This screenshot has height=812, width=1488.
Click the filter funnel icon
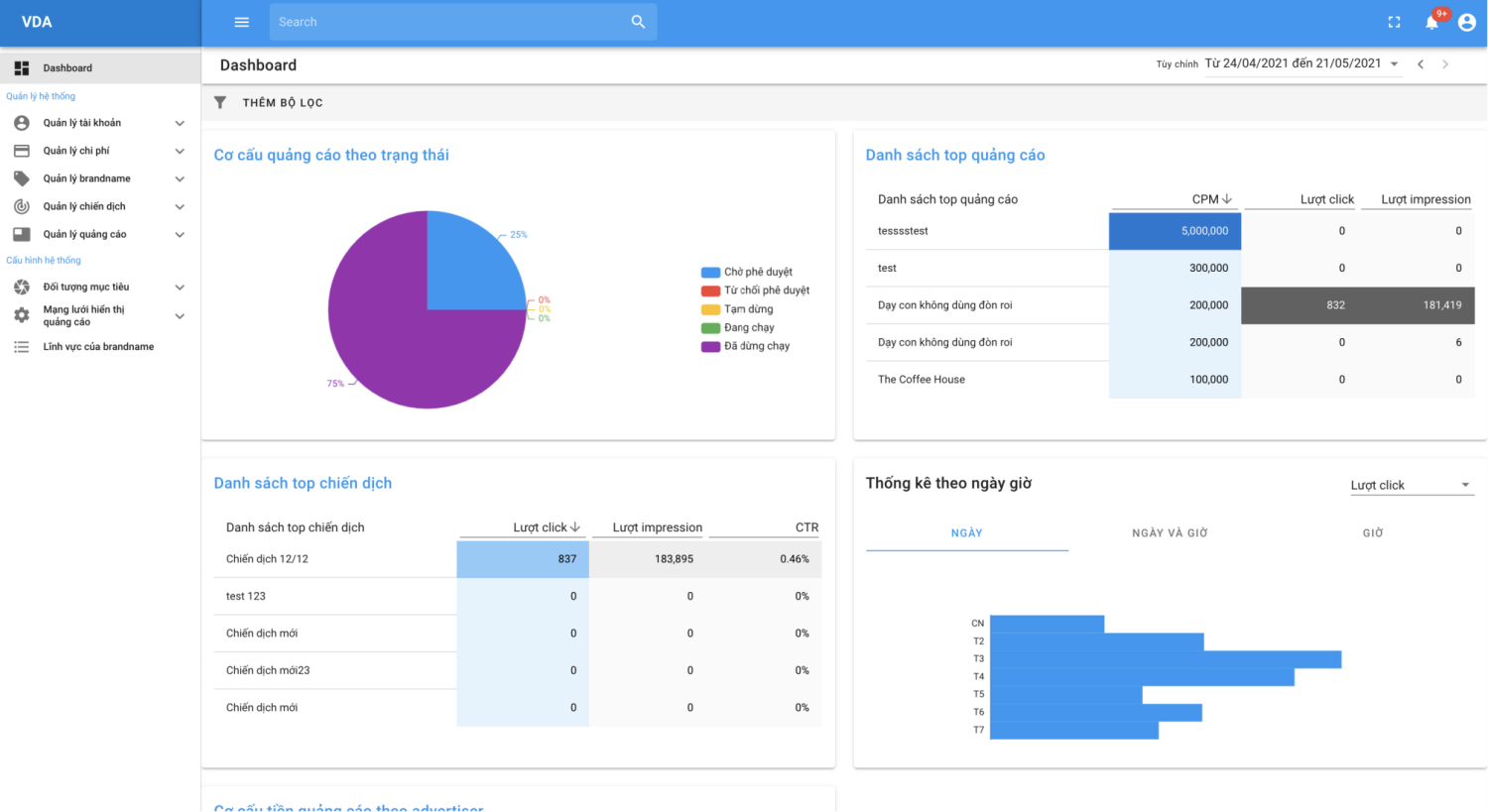point(220,102)
